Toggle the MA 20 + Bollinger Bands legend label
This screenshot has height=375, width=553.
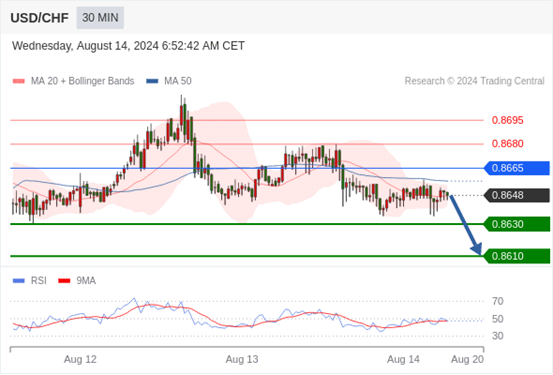pos(83,81)
